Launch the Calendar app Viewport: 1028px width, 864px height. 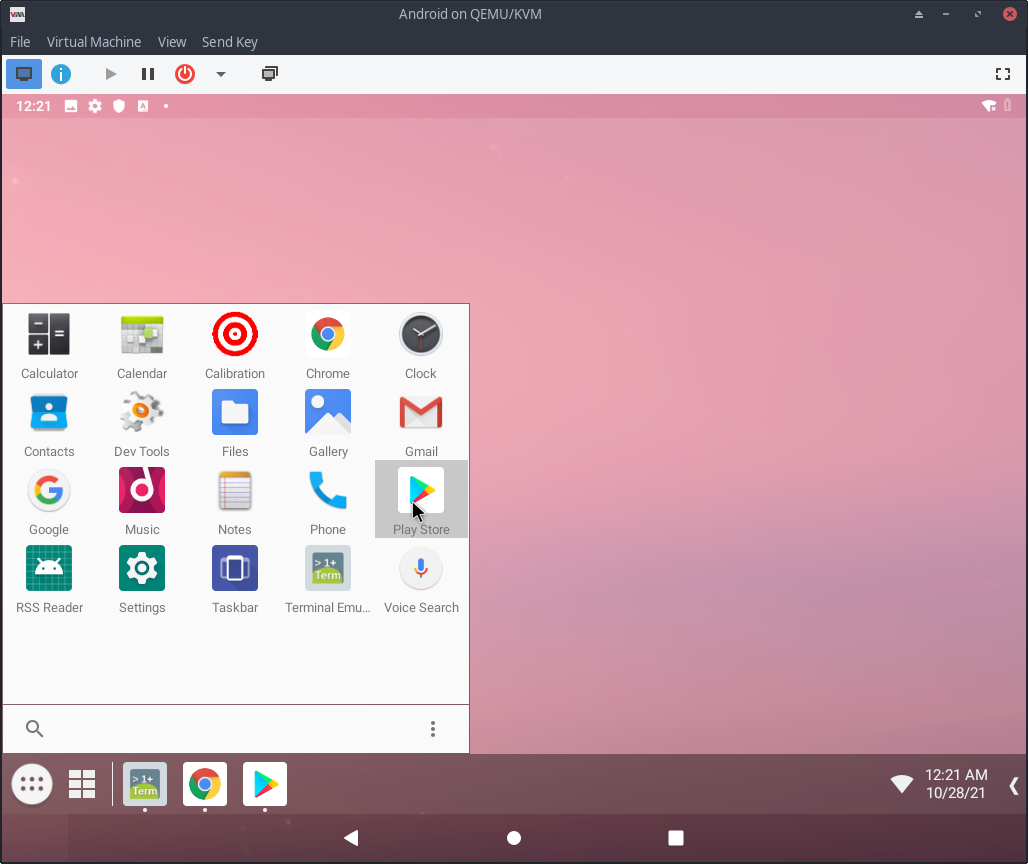pyautogui.click(x=142, y=345)
